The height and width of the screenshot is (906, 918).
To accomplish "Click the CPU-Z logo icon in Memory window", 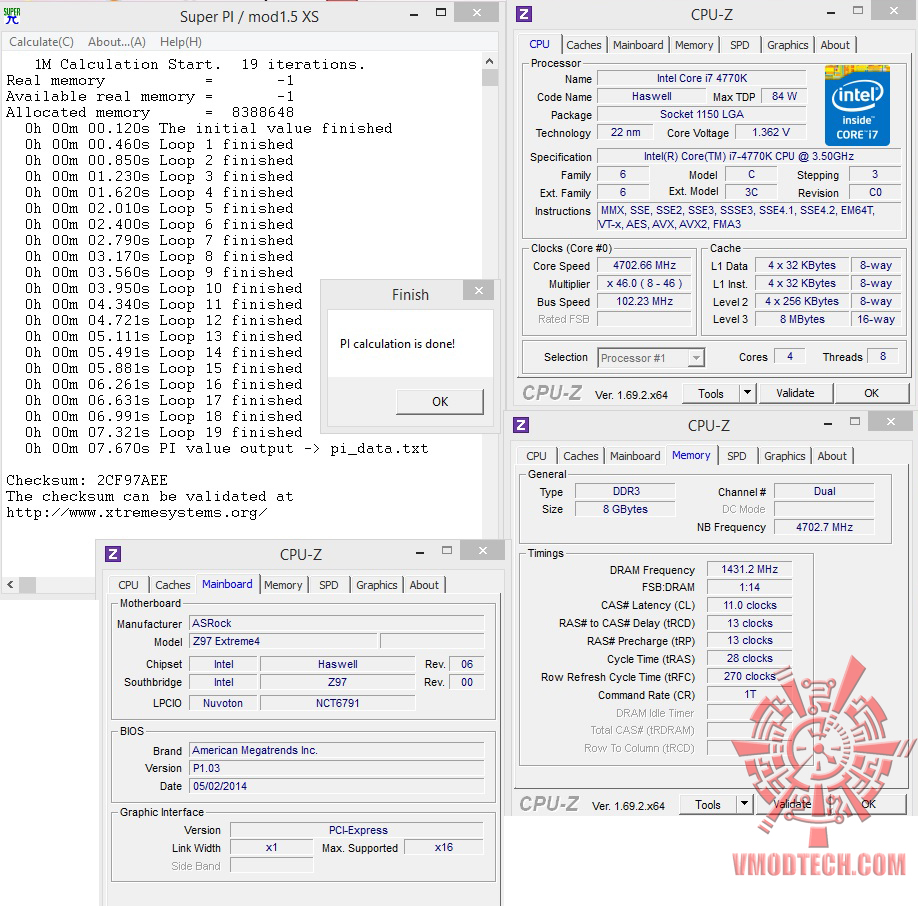I will click(520, 425).
